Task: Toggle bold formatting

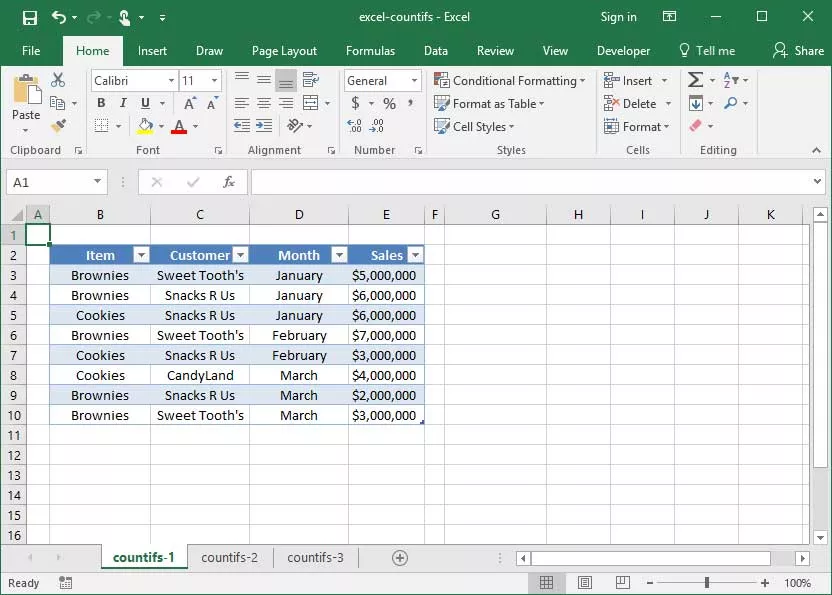Action: (x=101, y=103)
